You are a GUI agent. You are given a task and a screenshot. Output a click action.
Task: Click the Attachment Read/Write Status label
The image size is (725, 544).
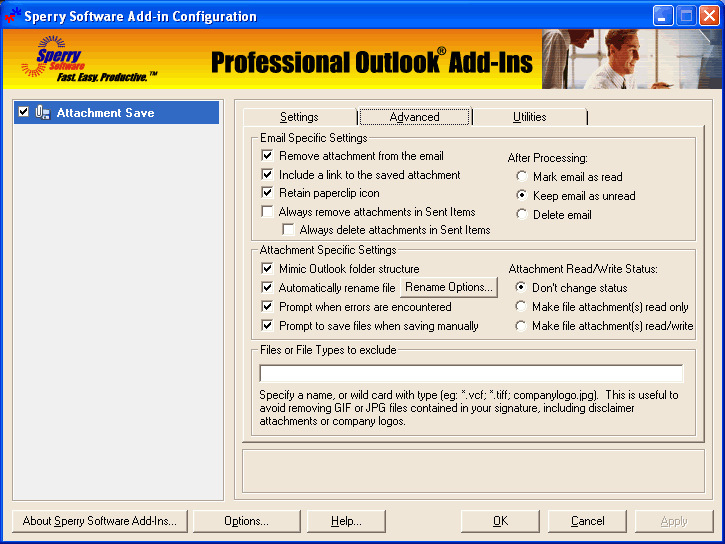[583, 269]
